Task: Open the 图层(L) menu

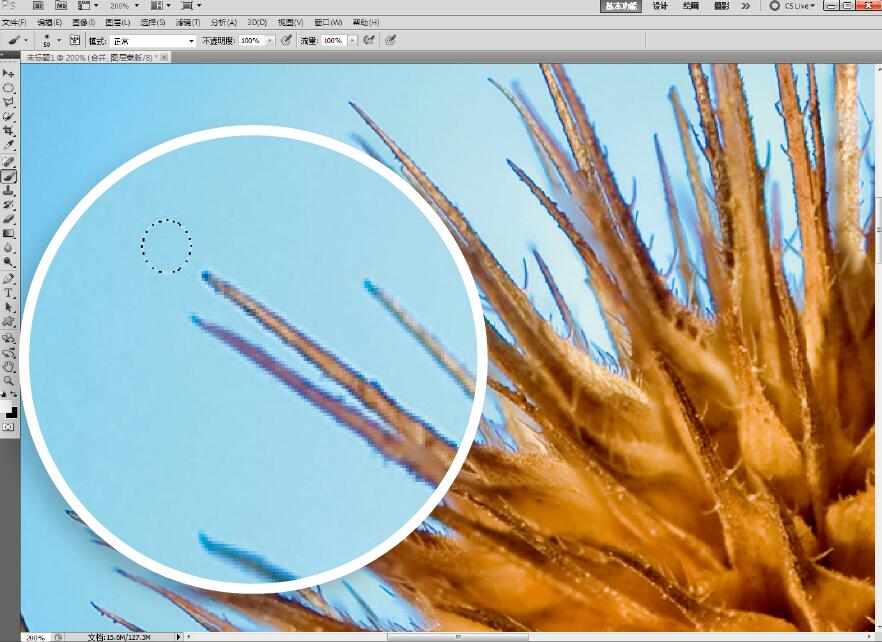Action: pyautogui.click(x=118, y=23)
